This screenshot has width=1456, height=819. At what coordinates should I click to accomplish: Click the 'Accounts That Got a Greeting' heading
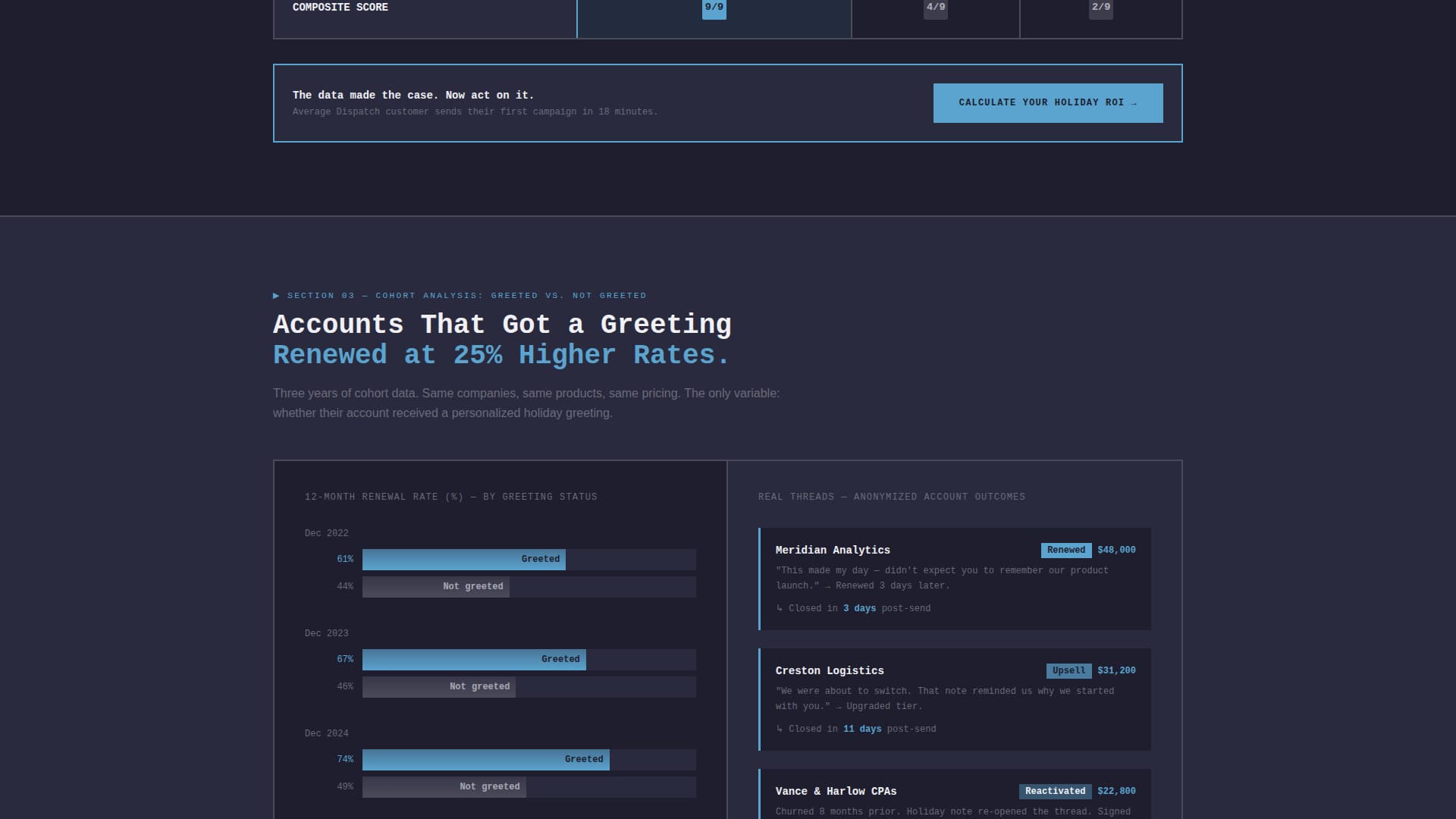(502, 325)
